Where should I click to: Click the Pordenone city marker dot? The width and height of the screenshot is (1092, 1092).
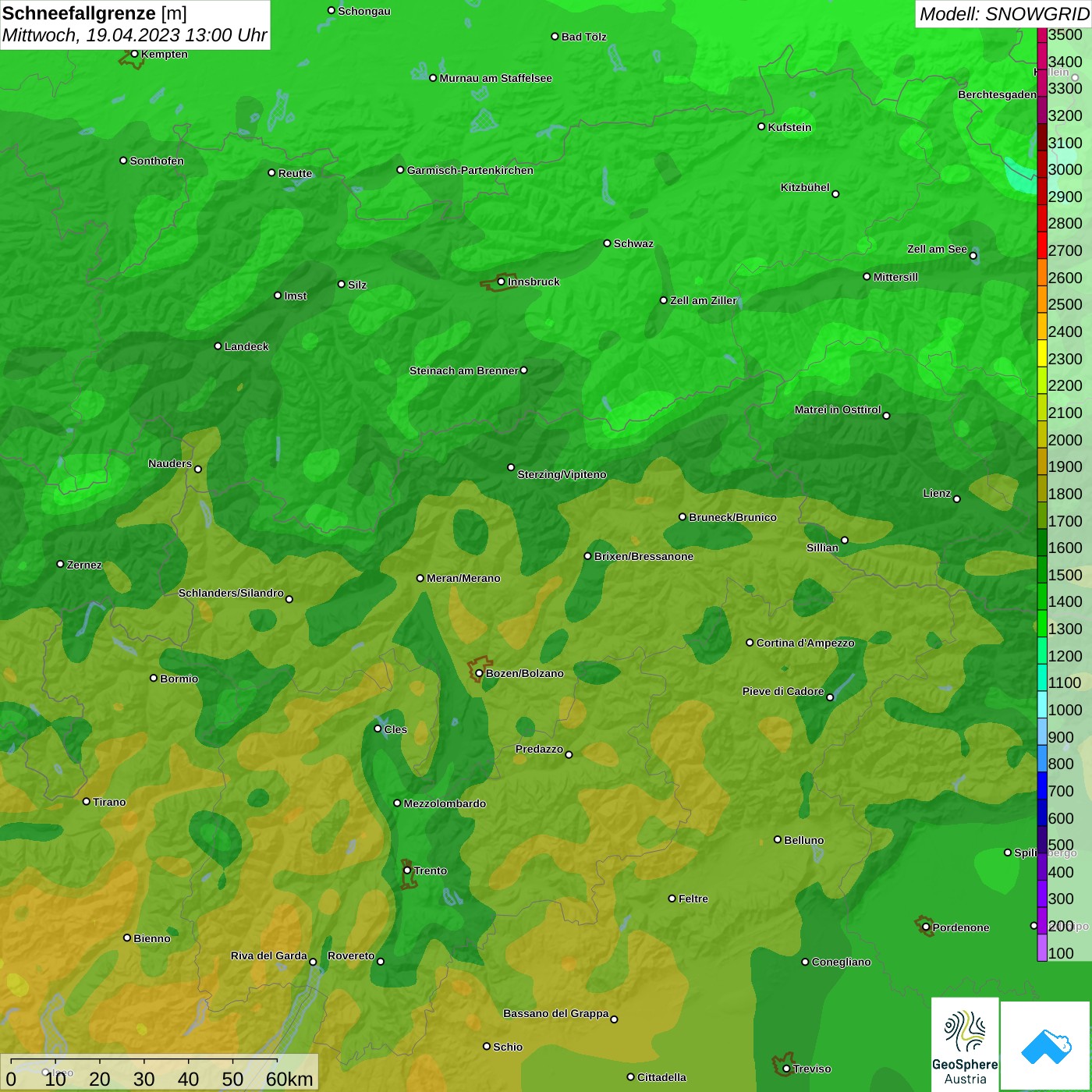[x=926, y=927]
